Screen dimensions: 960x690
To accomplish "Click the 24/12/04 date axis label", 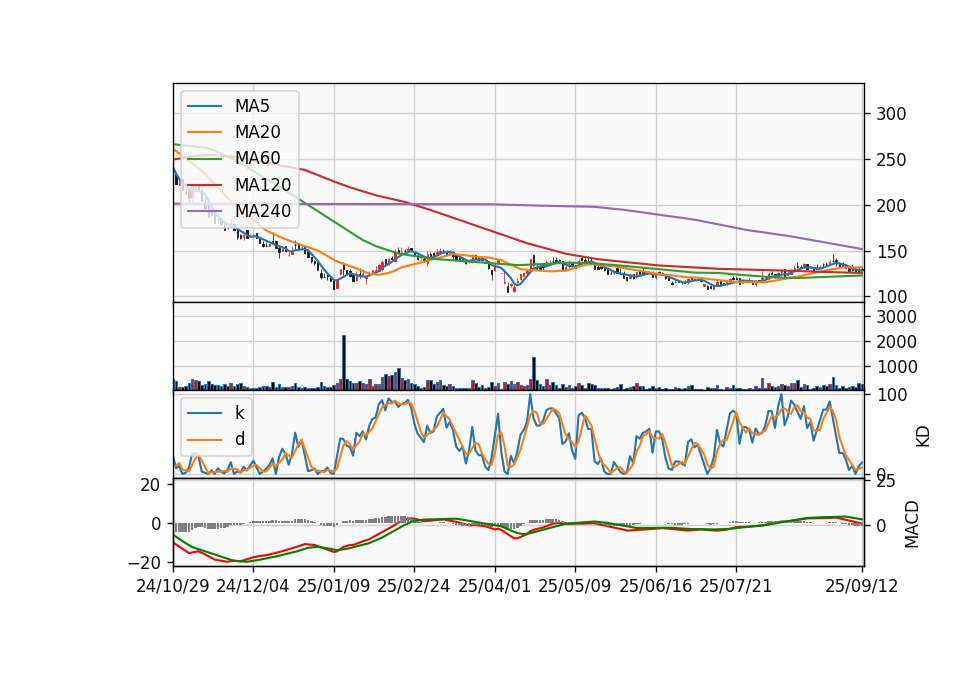I will [x=253, y=586].
